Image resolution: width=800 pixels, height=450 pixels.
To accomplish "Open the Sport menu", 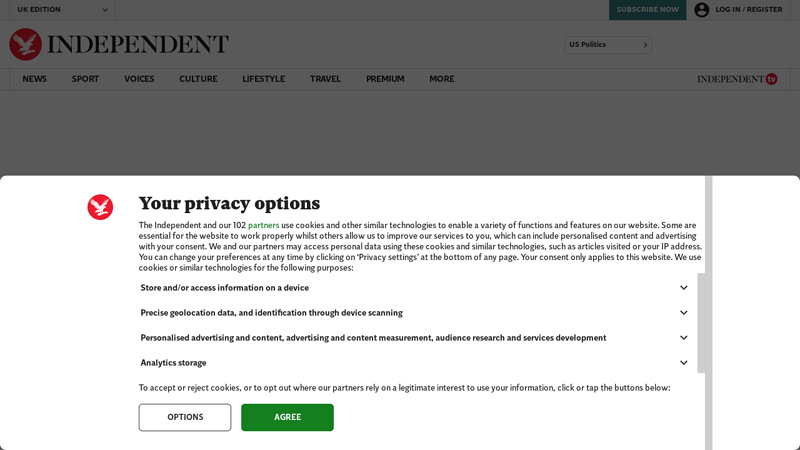I will pos(85,79).
